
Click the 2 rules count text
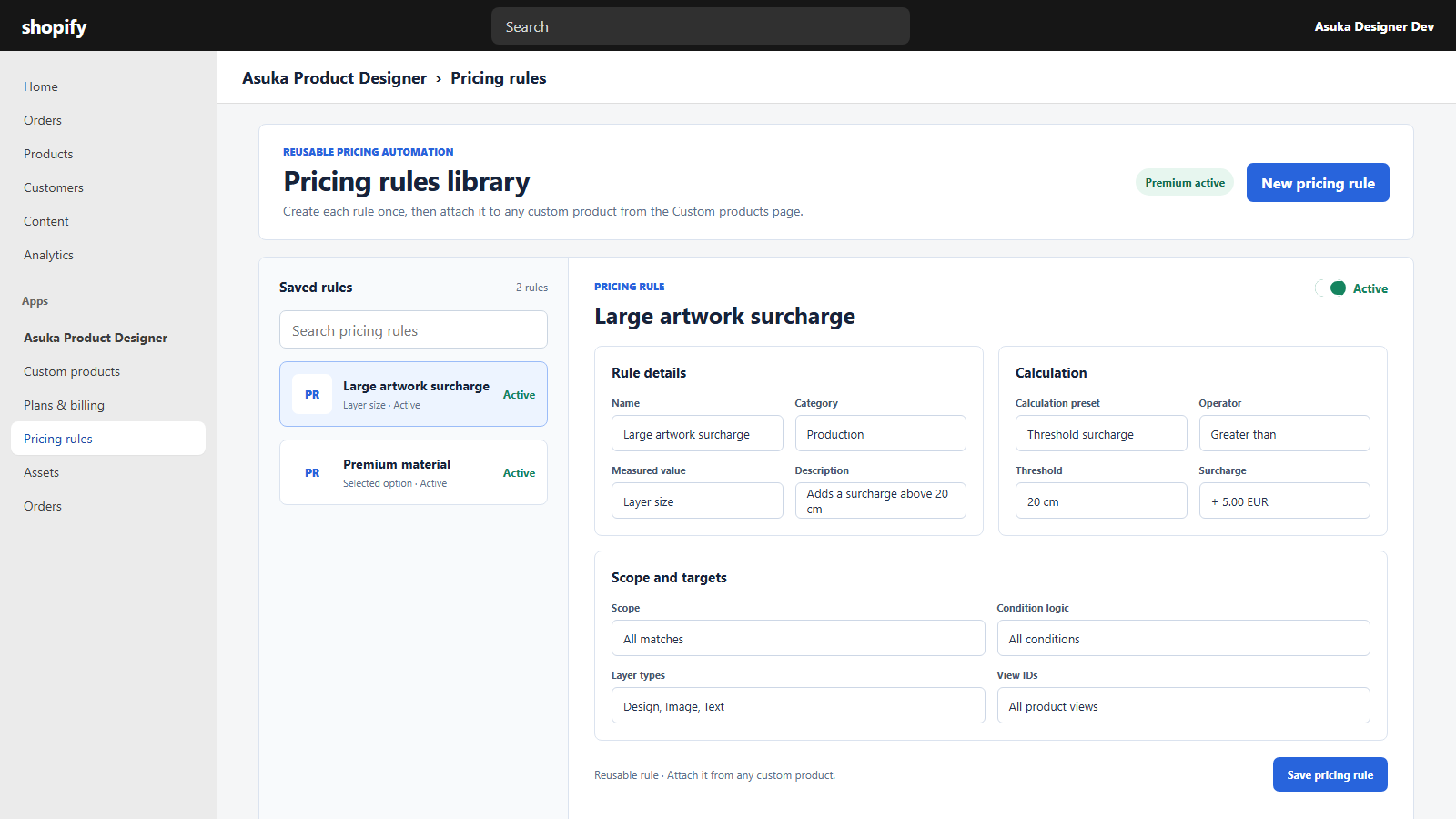[531, 288]
